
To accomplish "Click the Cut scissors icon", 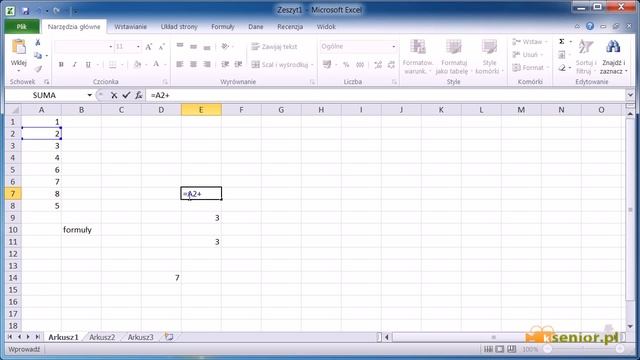I will pyautogui.click(x=38, y=42).
